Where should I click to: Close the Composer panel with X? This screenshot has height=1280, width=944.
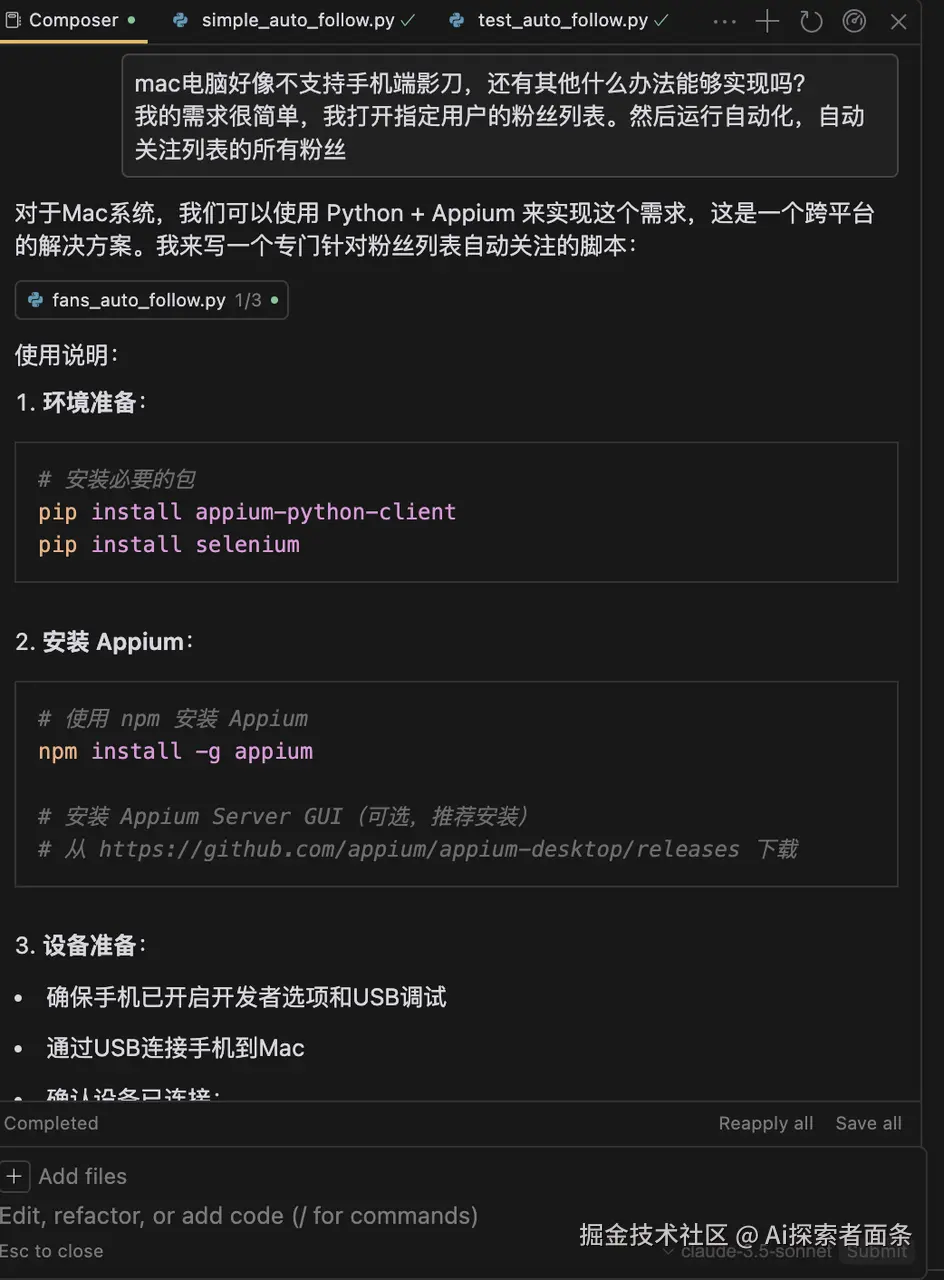tap(898, 21)
